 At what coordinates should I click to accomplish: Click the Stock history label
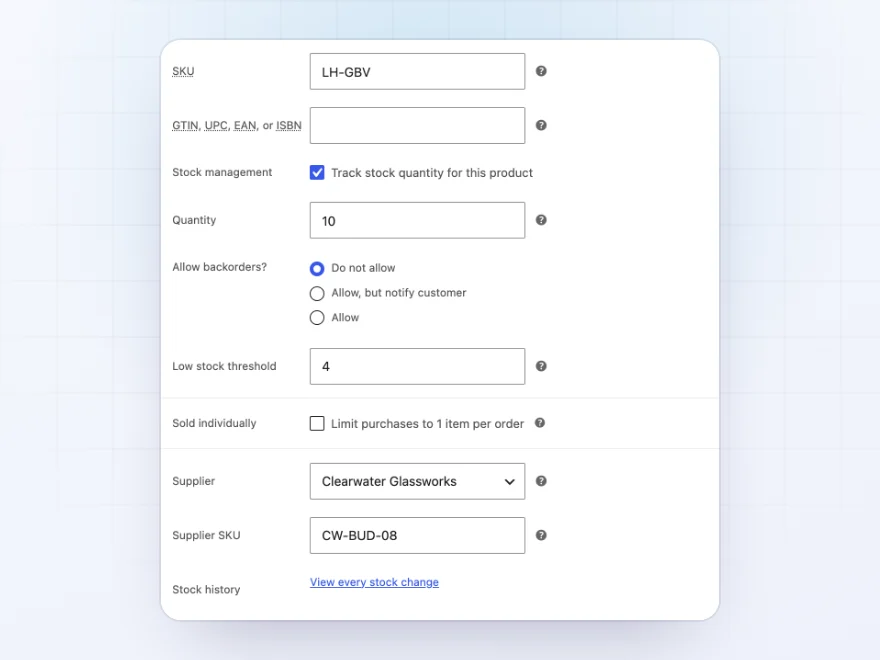tap(206, 589)
